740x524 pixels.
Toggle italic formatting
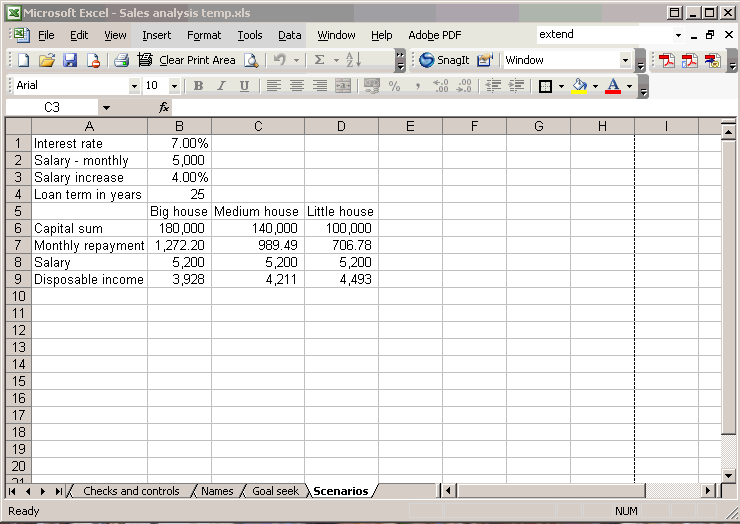pyautogui.click(x=221, y=86)
